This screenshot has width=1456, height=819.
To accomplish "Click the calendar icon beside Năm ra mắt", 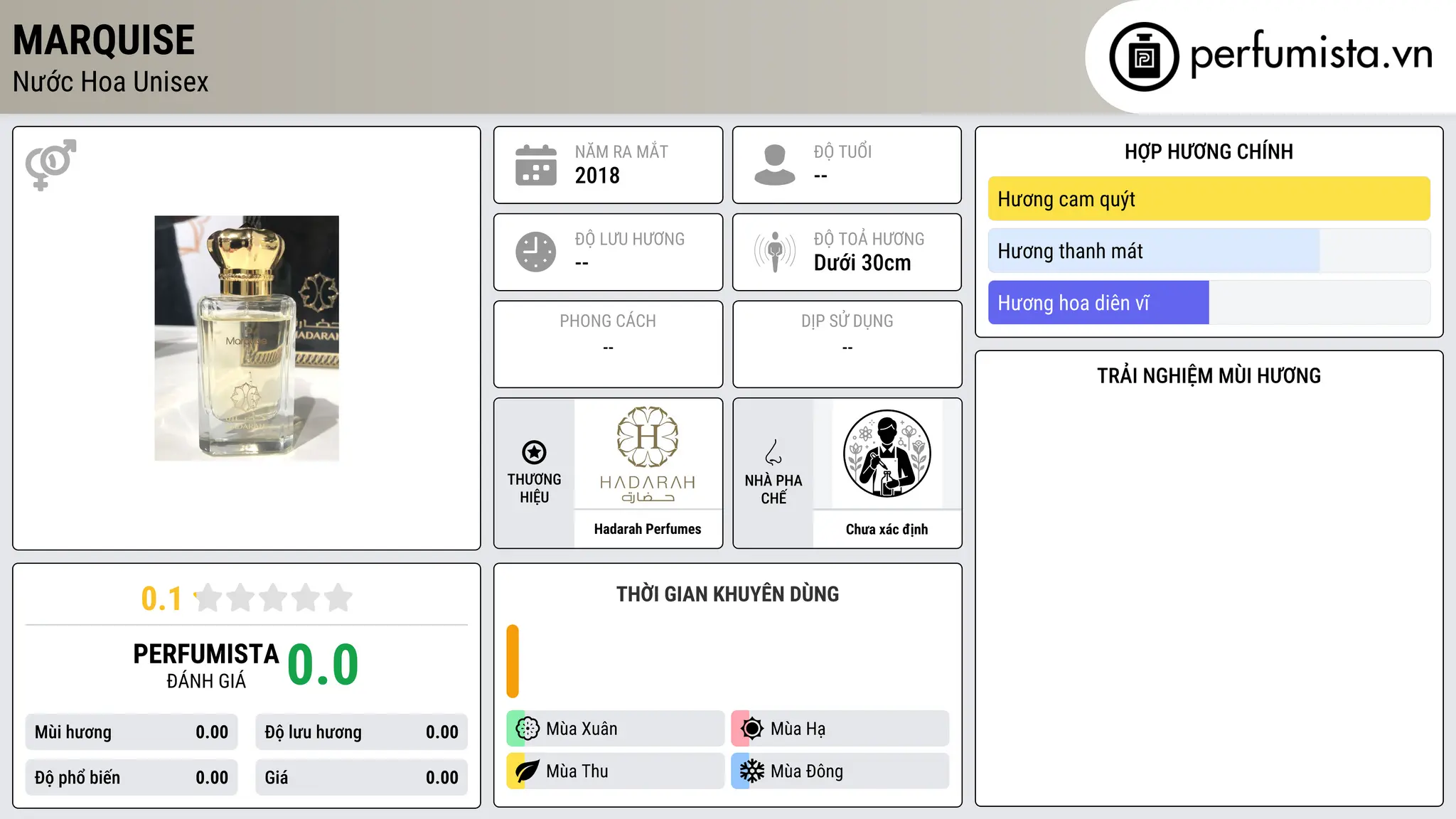I will 536,165.
